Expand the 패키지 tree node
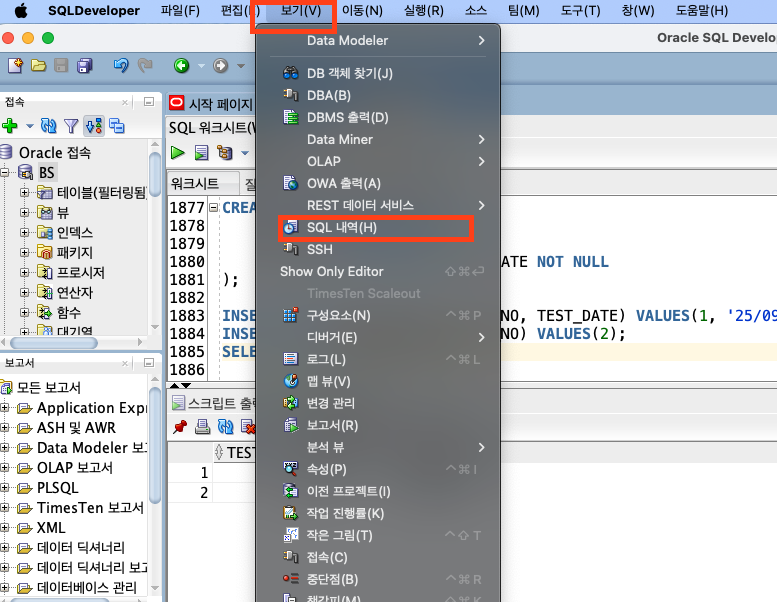The width and height of the screenshot is (777, 602). [x=24, y=252]
